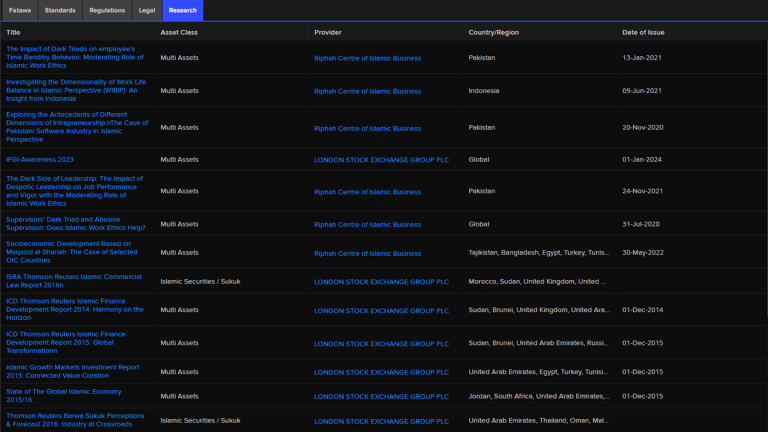
Task: Open the Standards tab
Action: (60, 10)
